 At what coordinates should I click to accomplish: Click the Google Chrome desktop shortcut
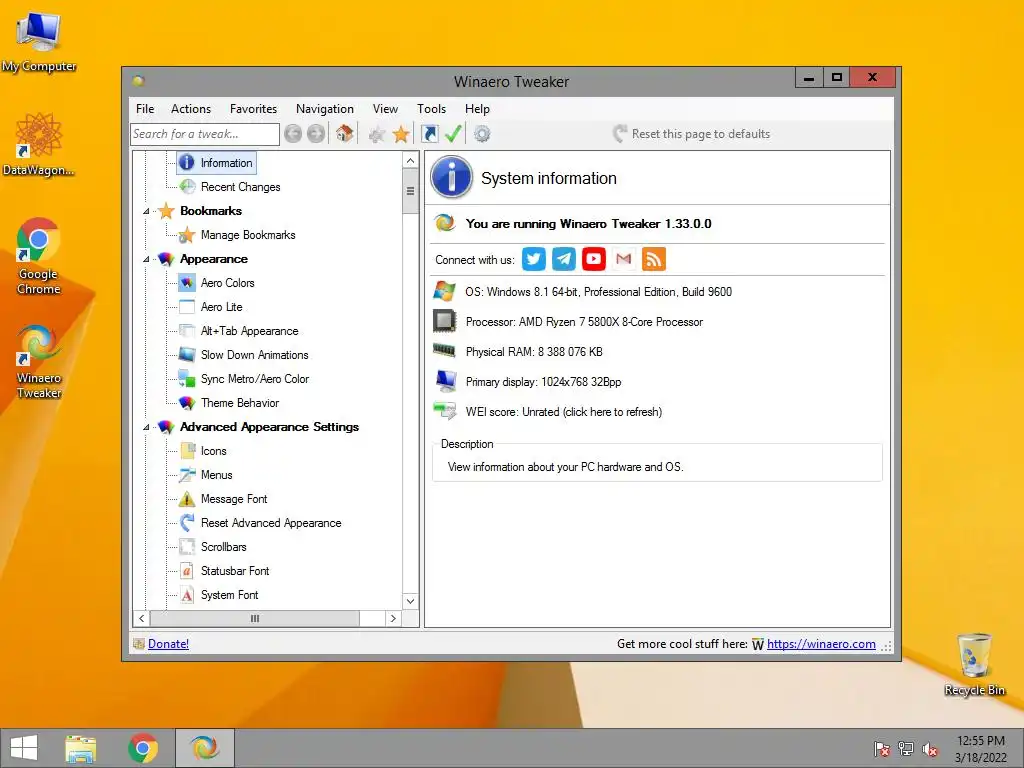(x=39, y=257)
